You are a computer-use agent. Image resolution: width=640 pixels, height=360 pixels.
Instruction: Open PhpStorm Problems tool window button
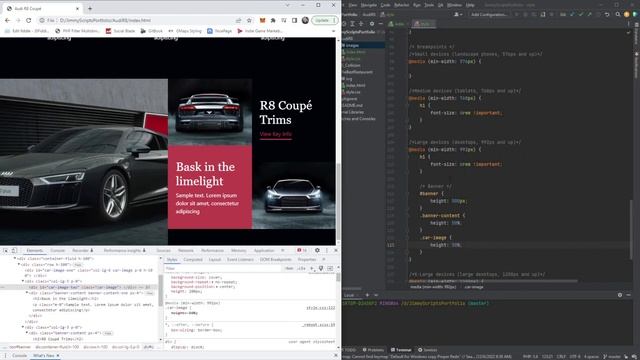(x=373, y=350)
